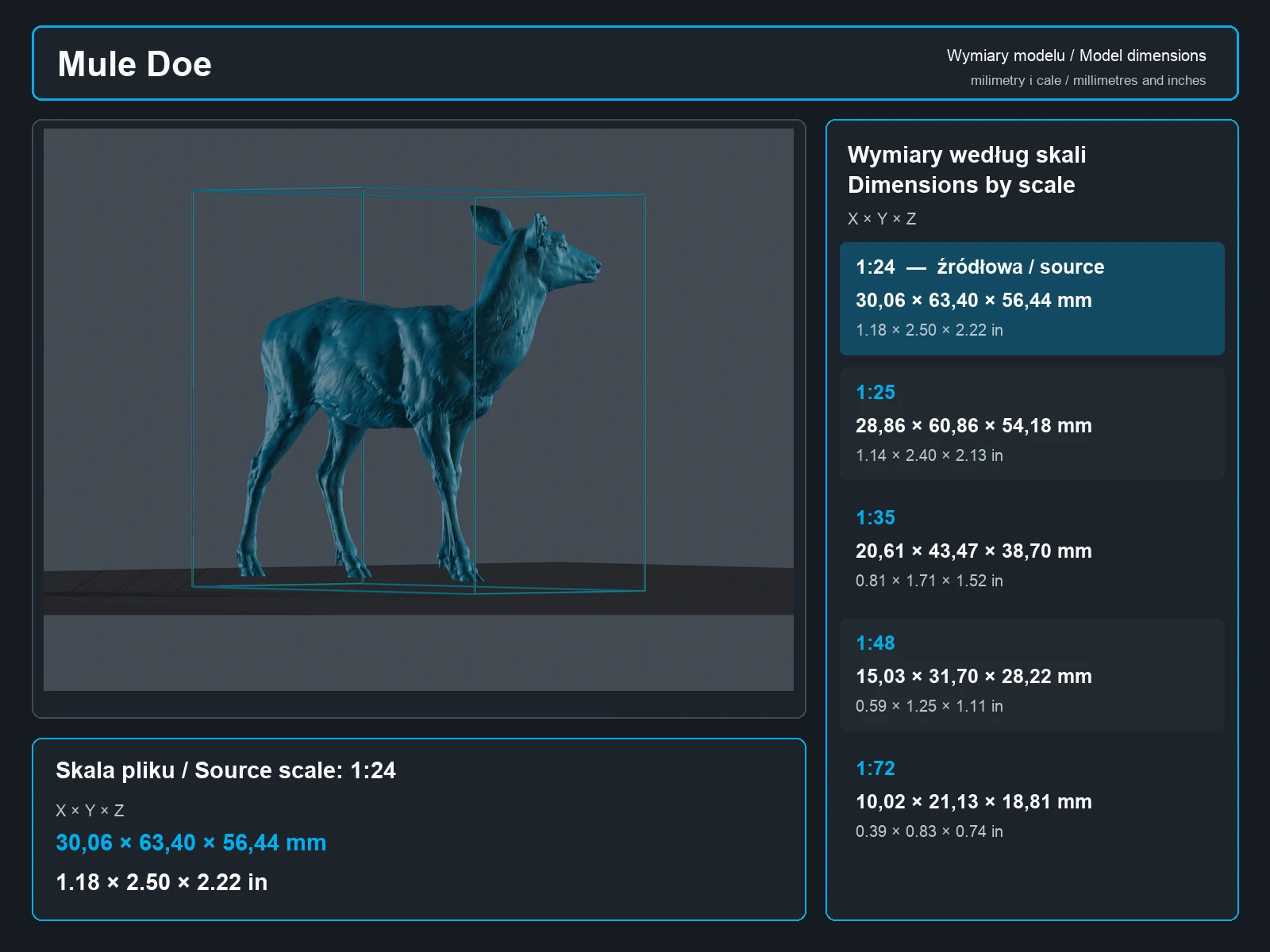Click the '28,86 × 60,86 × 54,18 mm' value
The image size is (1270, 952).
(x=973, y=425)
